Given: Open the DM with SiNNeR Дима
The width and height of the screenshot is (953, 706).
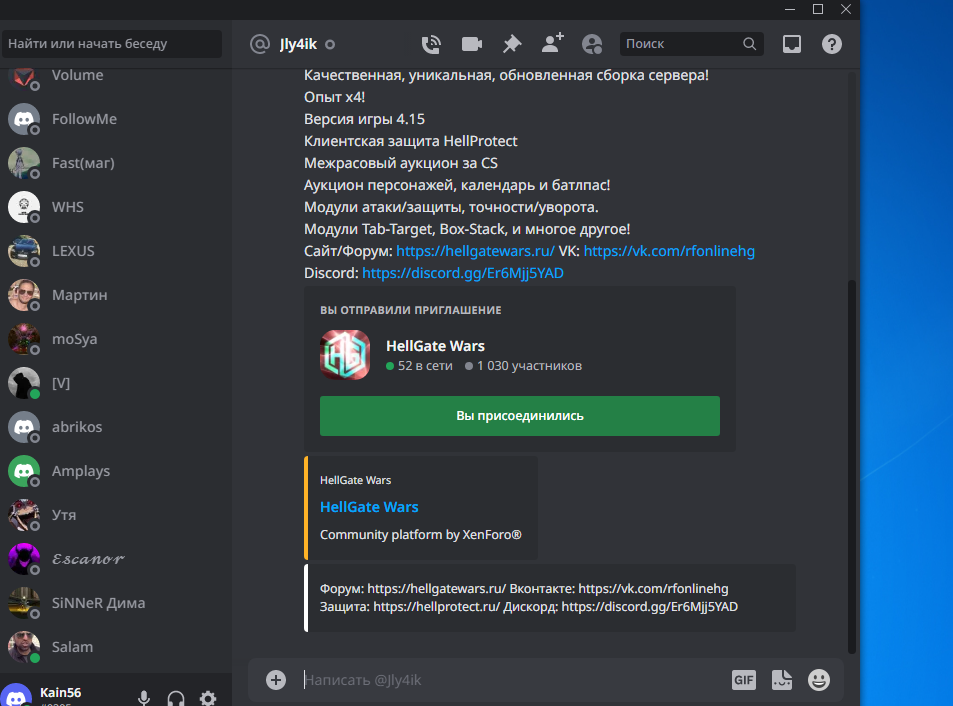Looking at the screenshot, I should point(115,603).
